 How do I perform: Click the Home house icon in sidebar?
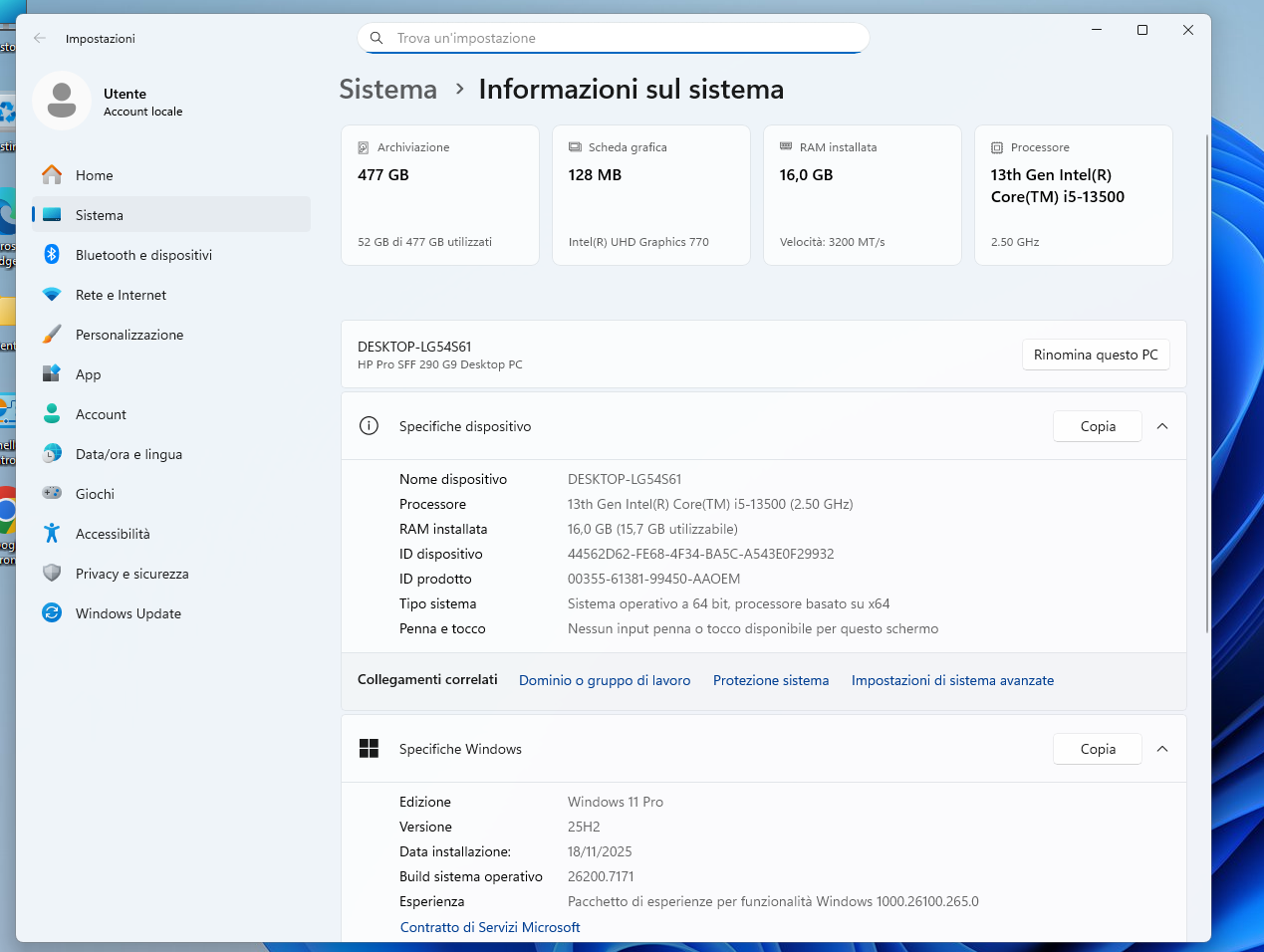pyautogui.click(x=52, y=175)
